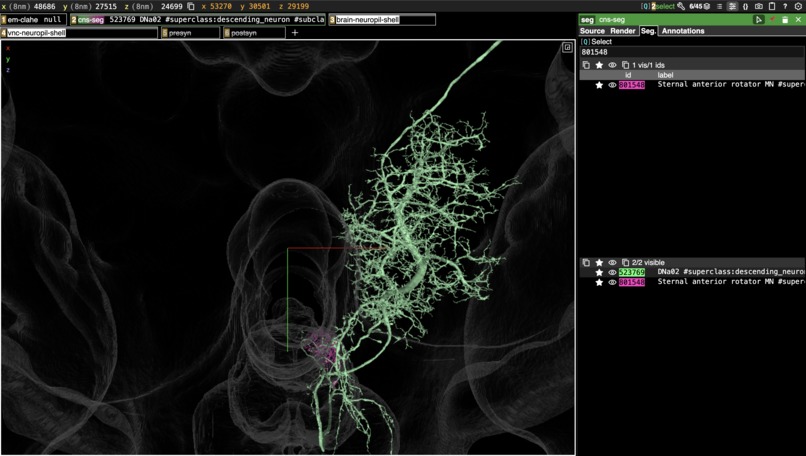Viewport: 806px width, 456px height.
Task: Sort the segment list by label column
Action: (665, 75)
